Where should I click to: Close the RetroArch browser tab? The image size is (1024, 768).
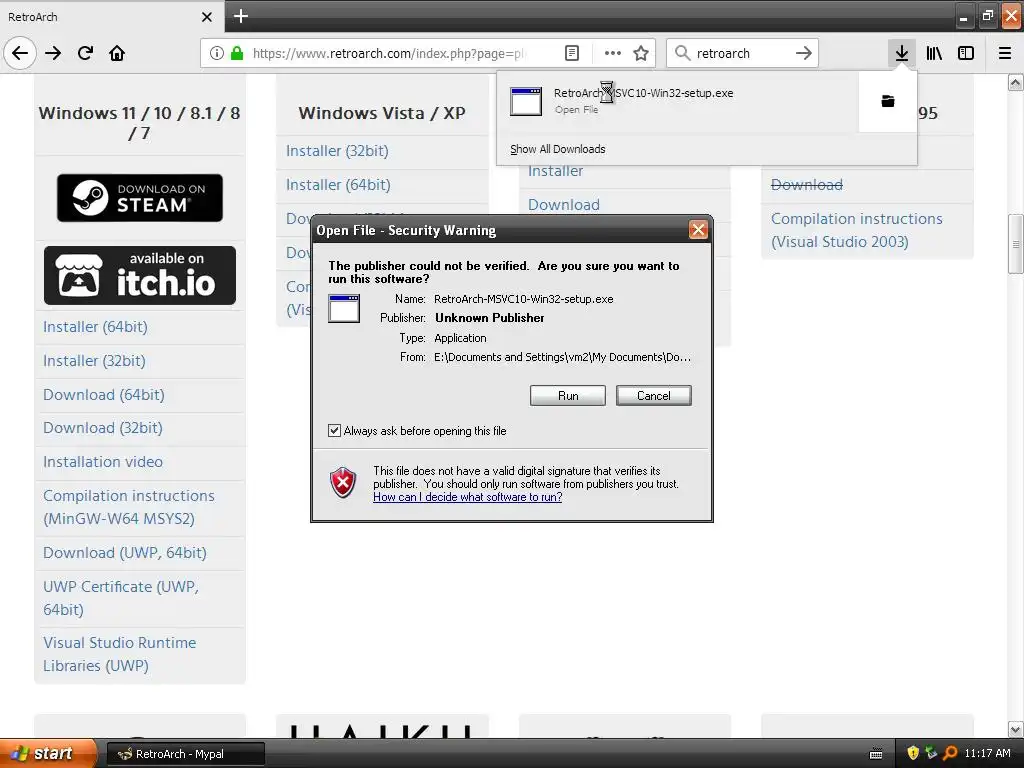click(207, 17)
